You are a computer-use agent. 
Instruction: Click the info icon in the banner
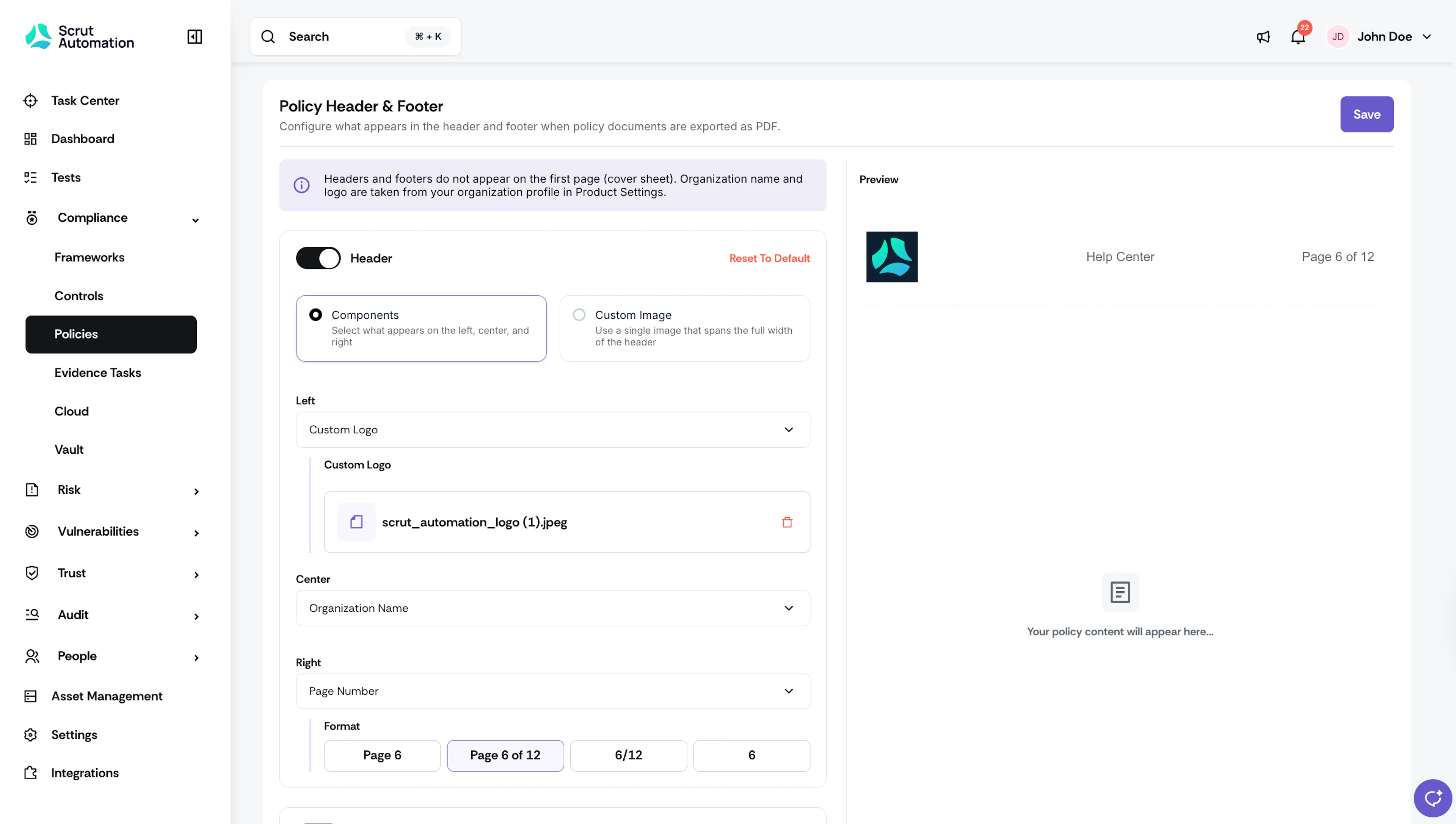pos(302,185)
